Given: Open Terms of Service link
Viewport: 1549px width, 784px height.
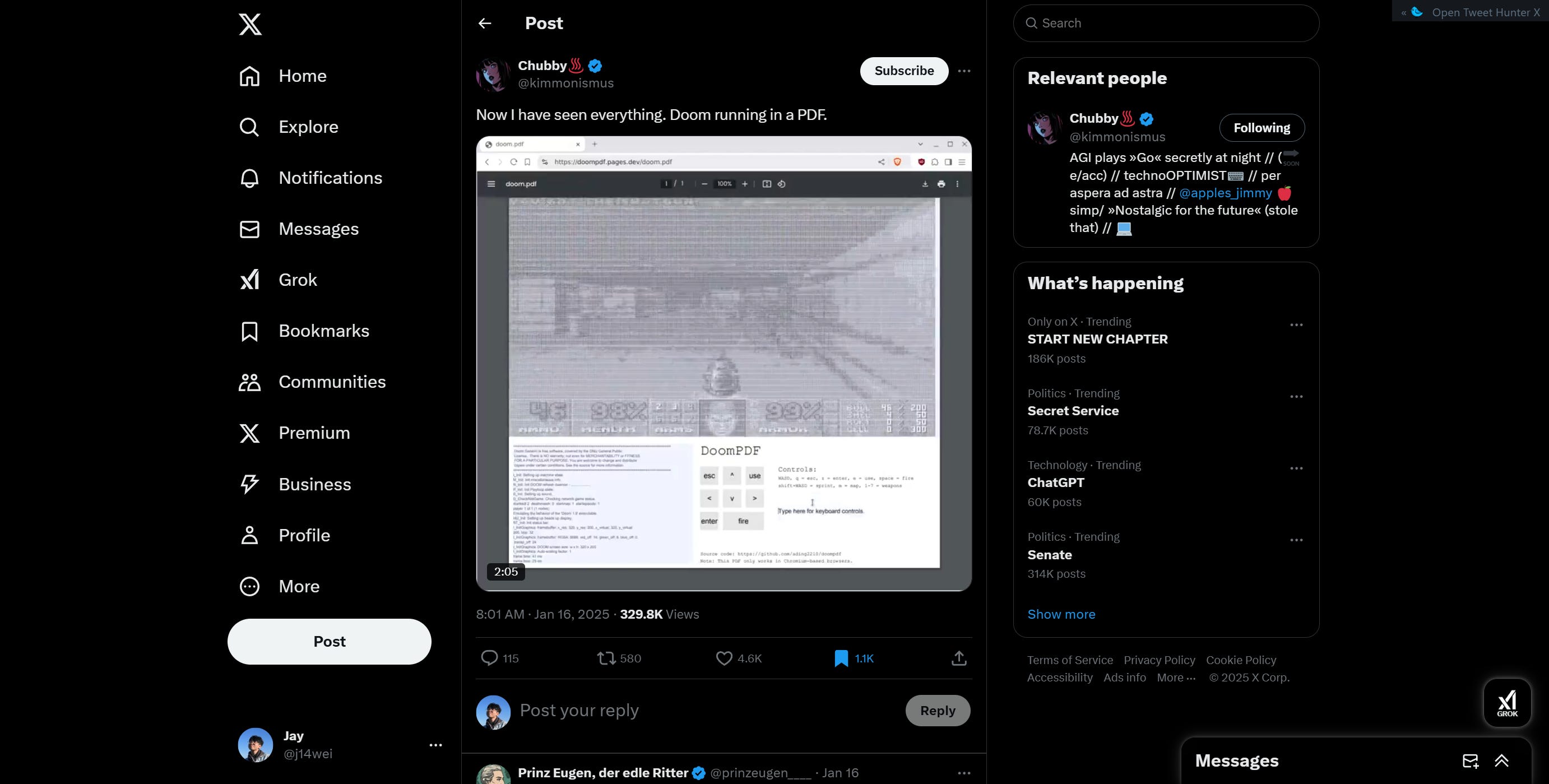Looking at the screenshot, I should pyautogui.click(x=1070, y=660).
